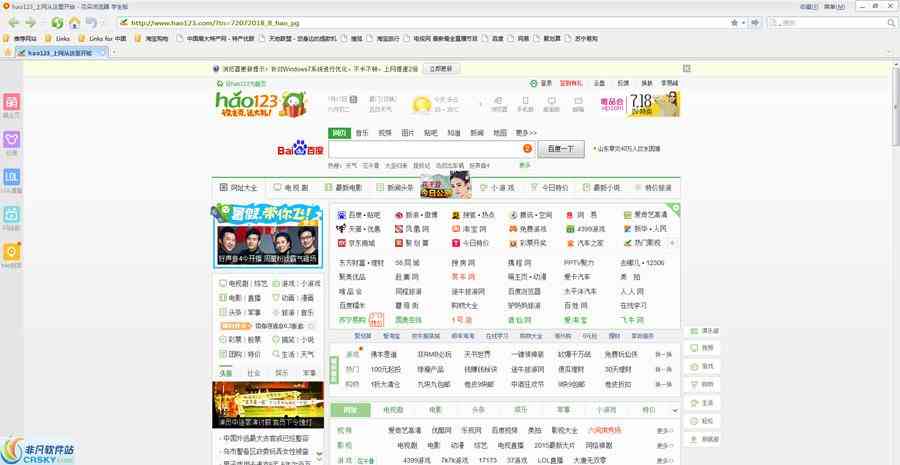The width and height of the screenshot is (900, 465).
Task: Expand the news list chevron arrow
Action: 320,454
